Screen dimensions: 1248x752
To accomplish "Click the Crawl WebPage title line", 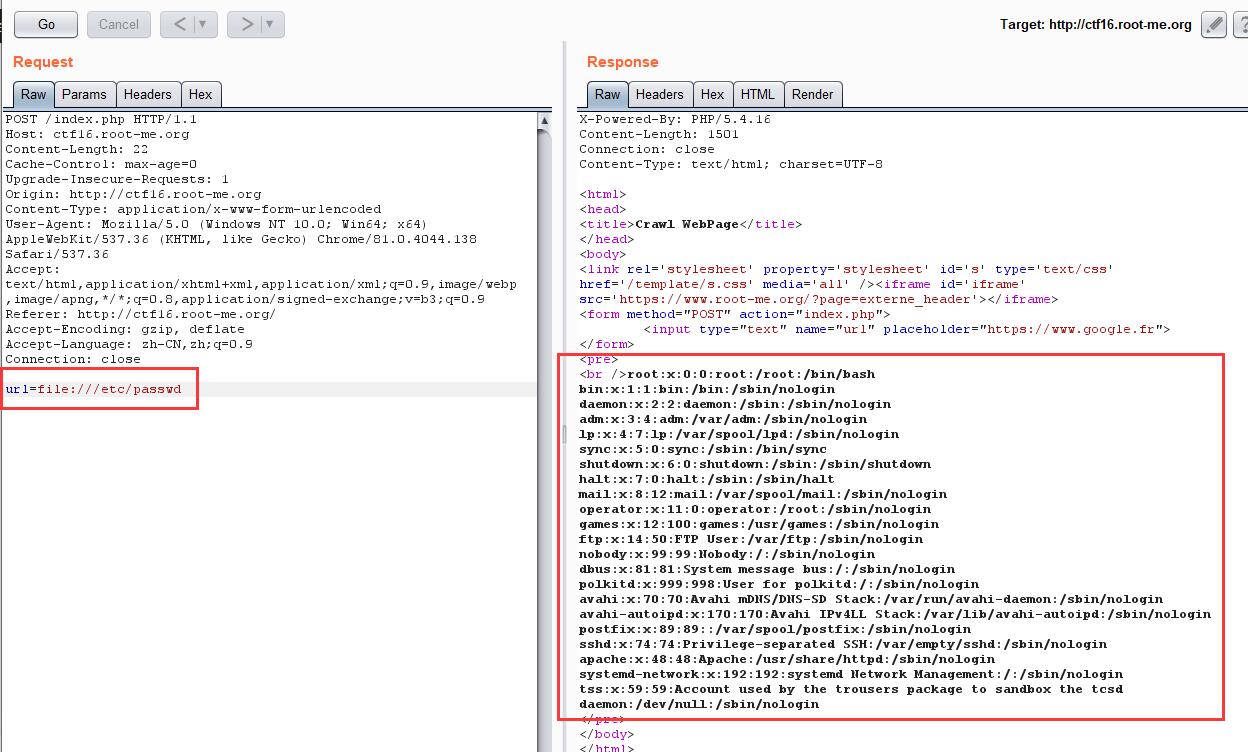I will 691,224.
